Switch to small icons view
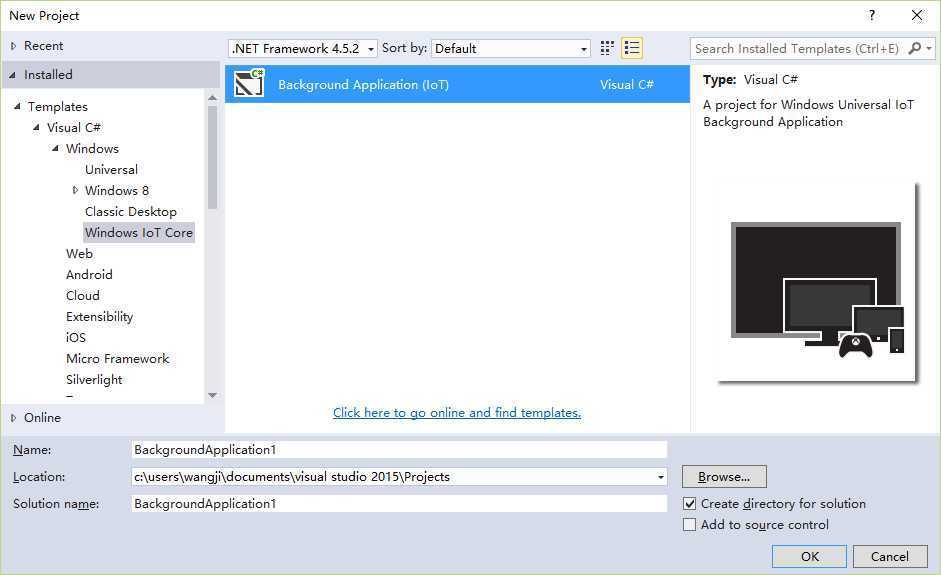This screenshot has width=941, height=575. (607, 48)
